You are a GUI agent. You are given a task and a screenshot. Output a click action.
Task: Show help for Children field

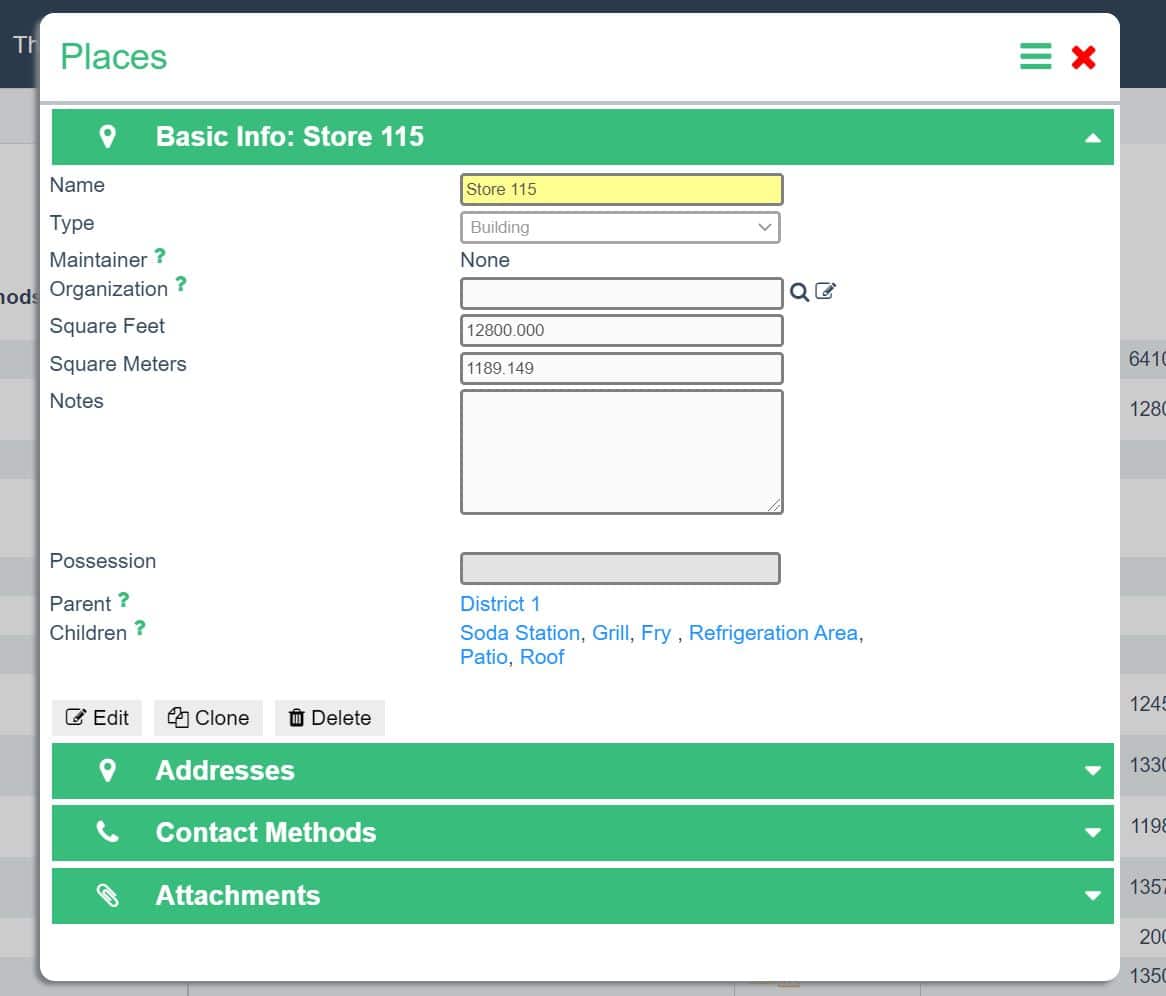pos(140,629)
